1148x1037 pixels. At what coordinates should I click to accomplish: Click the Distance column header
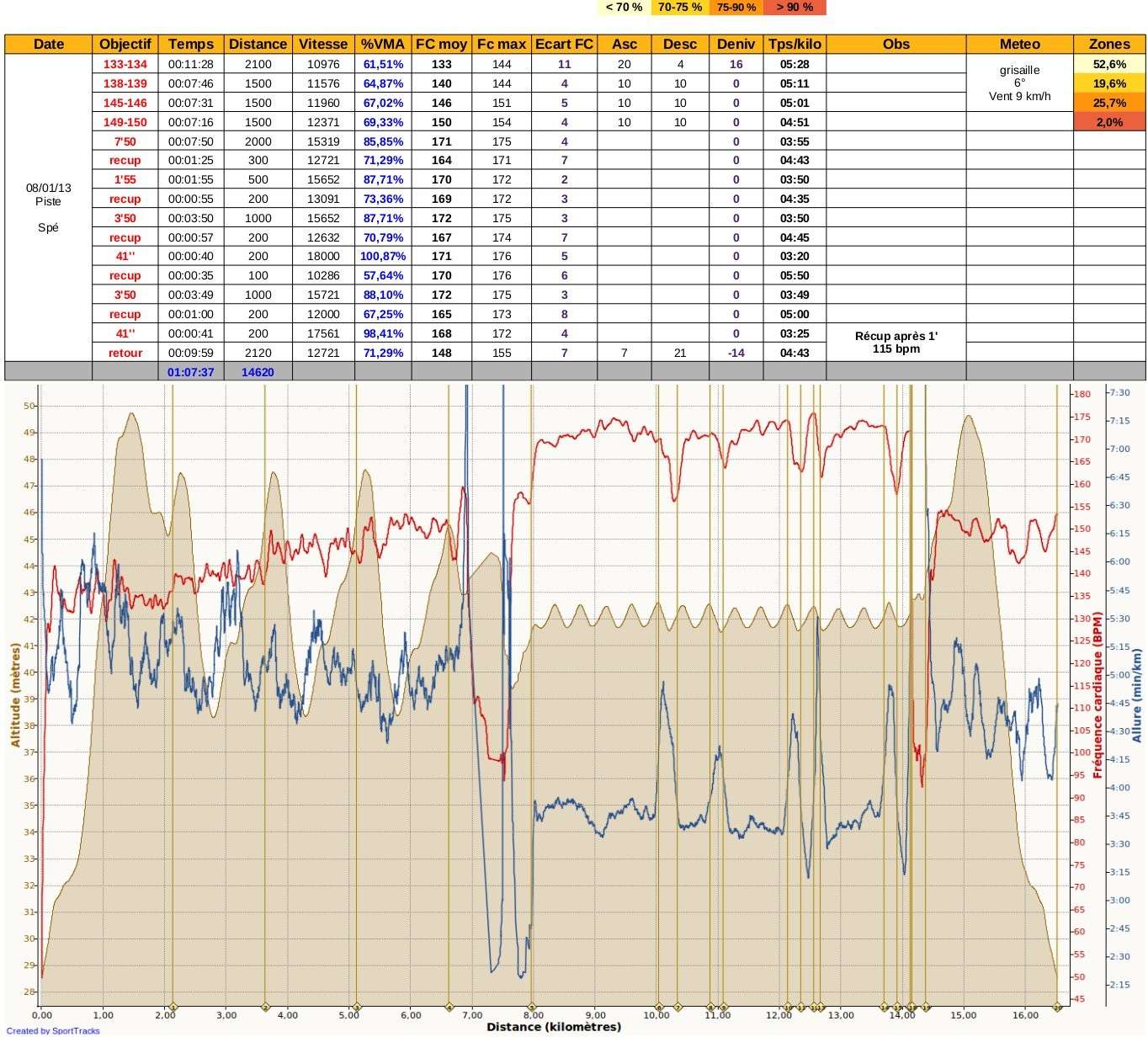[x=258, y=44]
